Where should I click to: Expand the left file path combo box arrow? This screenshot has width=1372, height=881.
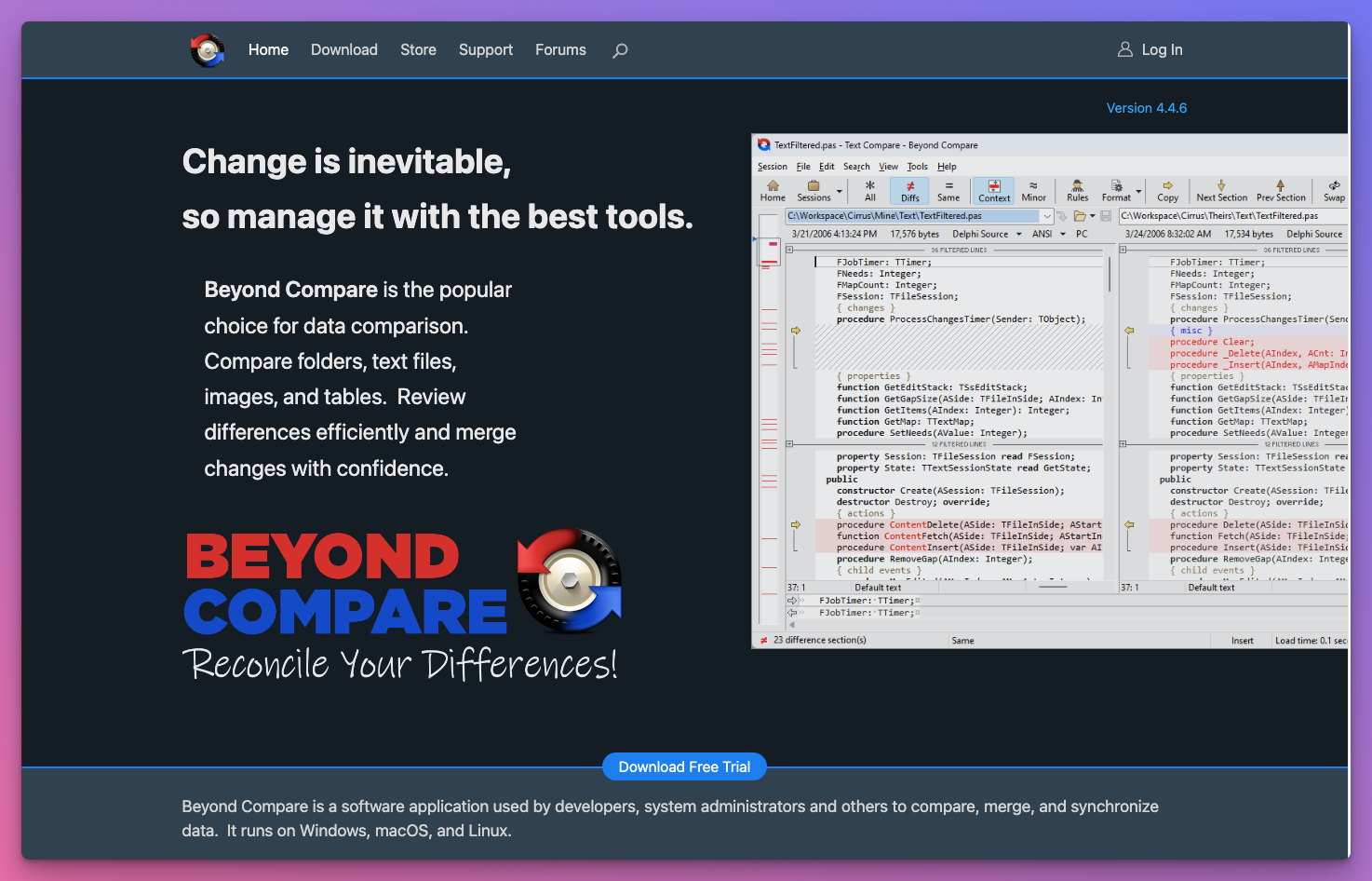(1047, 216)
